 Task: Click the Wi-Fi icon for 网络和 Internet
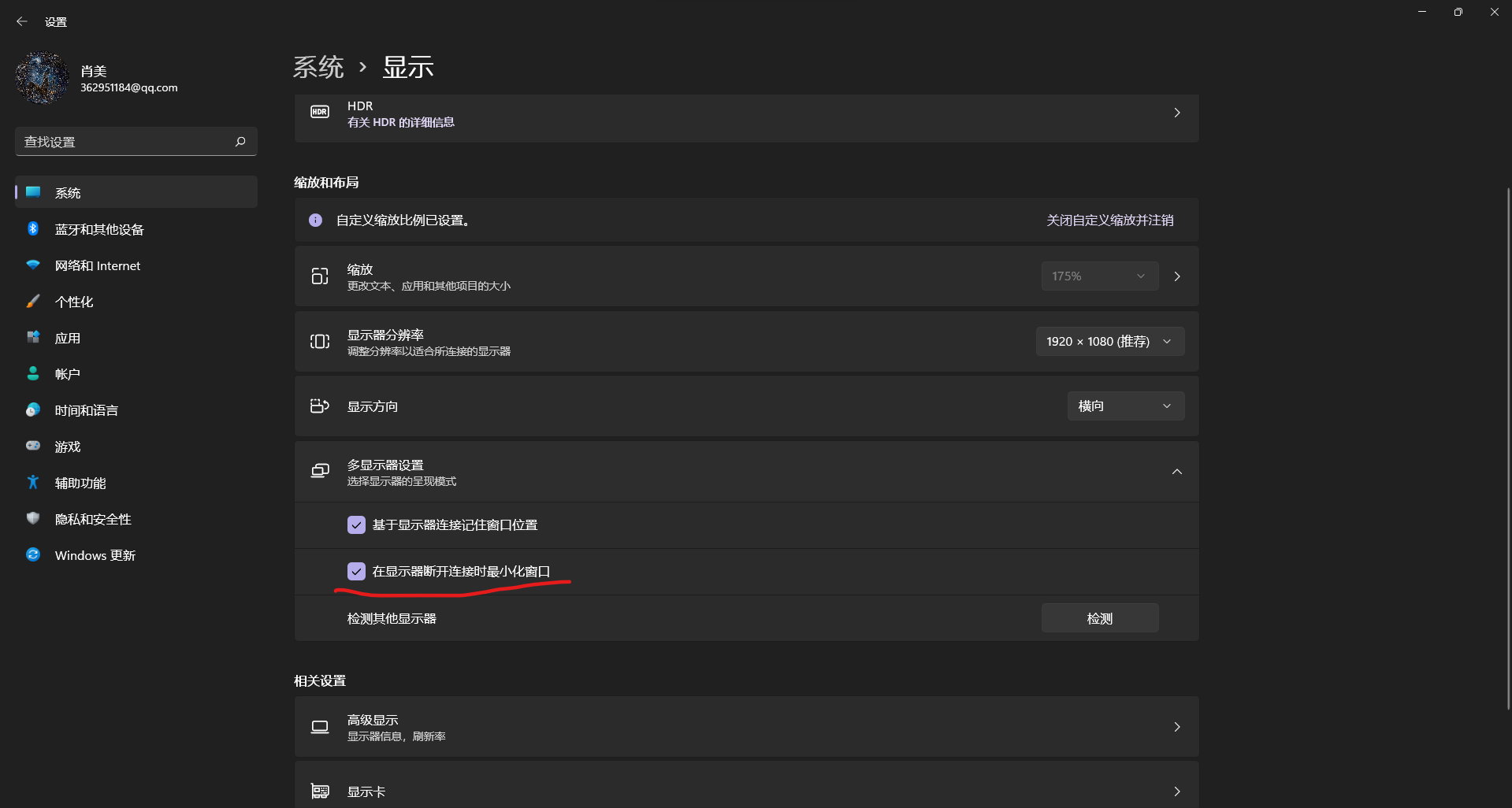click(33, 265)
